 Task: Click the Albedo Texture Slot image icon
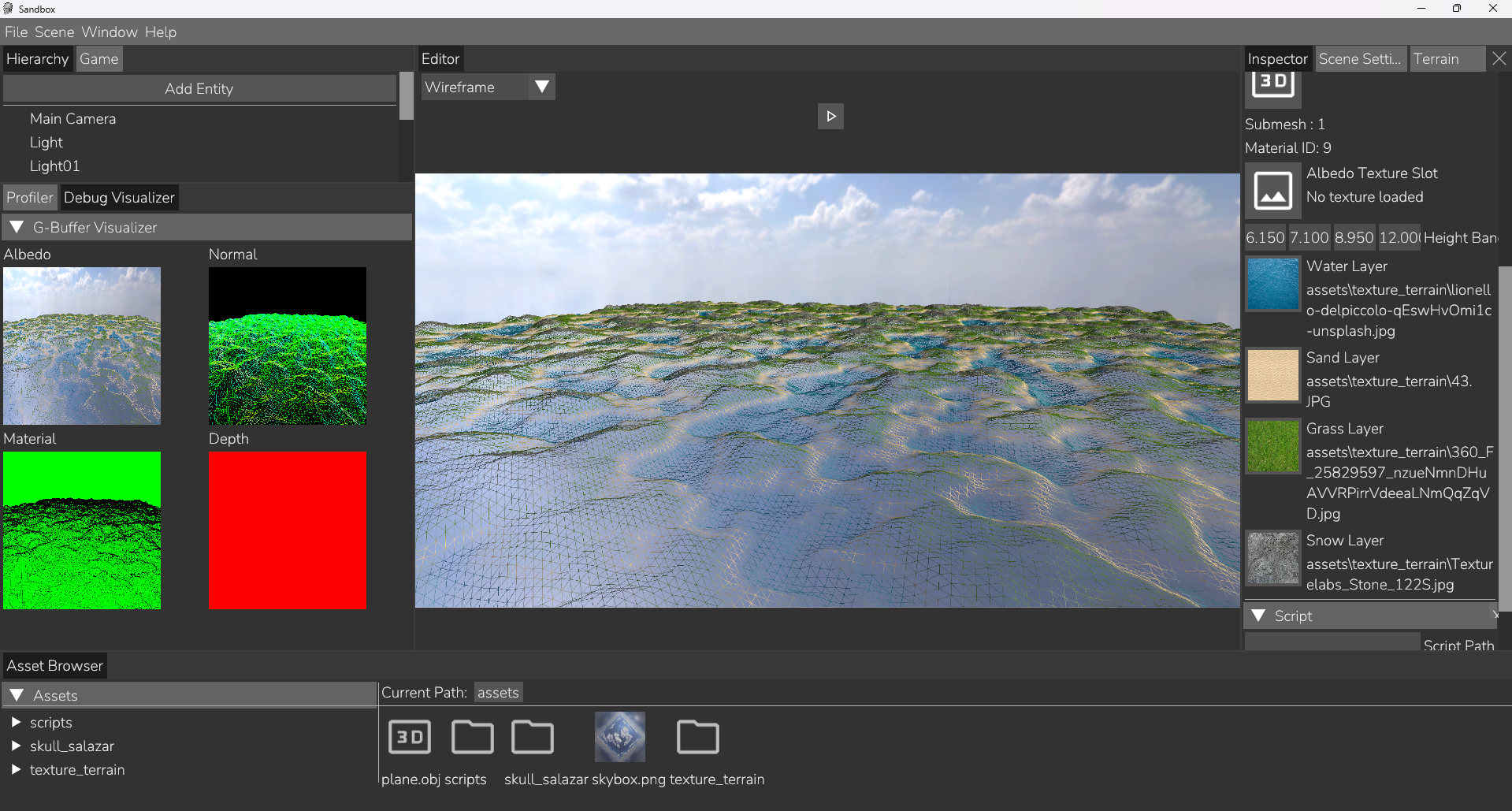pos(1272,190)
